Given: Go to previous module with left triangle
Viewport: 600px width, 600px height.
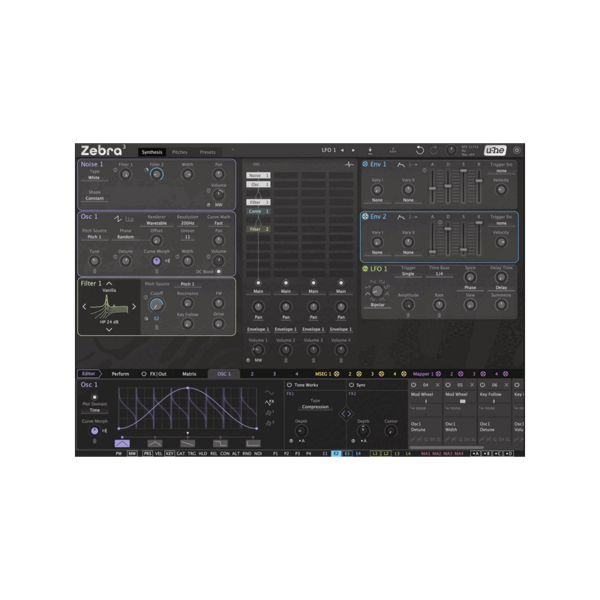Looking at the screenshot, I should click(342, 150).
